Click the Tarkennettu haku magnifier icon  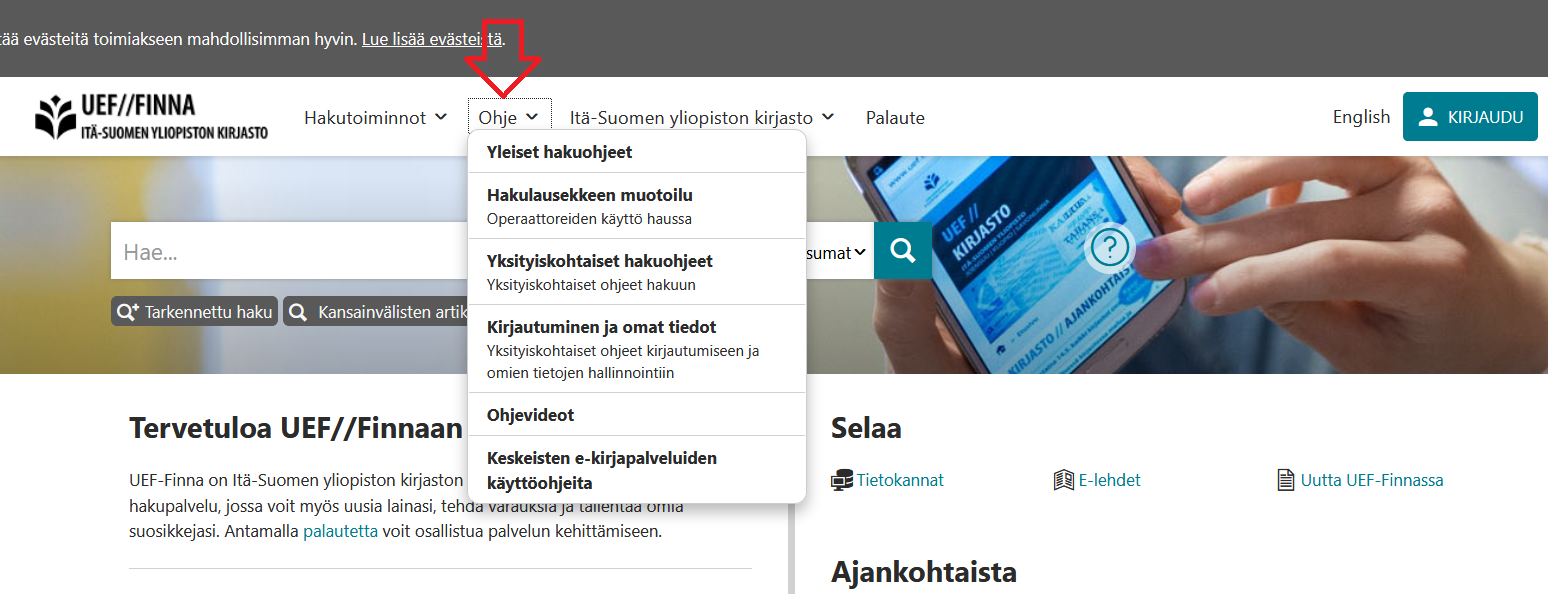[128, 312]
